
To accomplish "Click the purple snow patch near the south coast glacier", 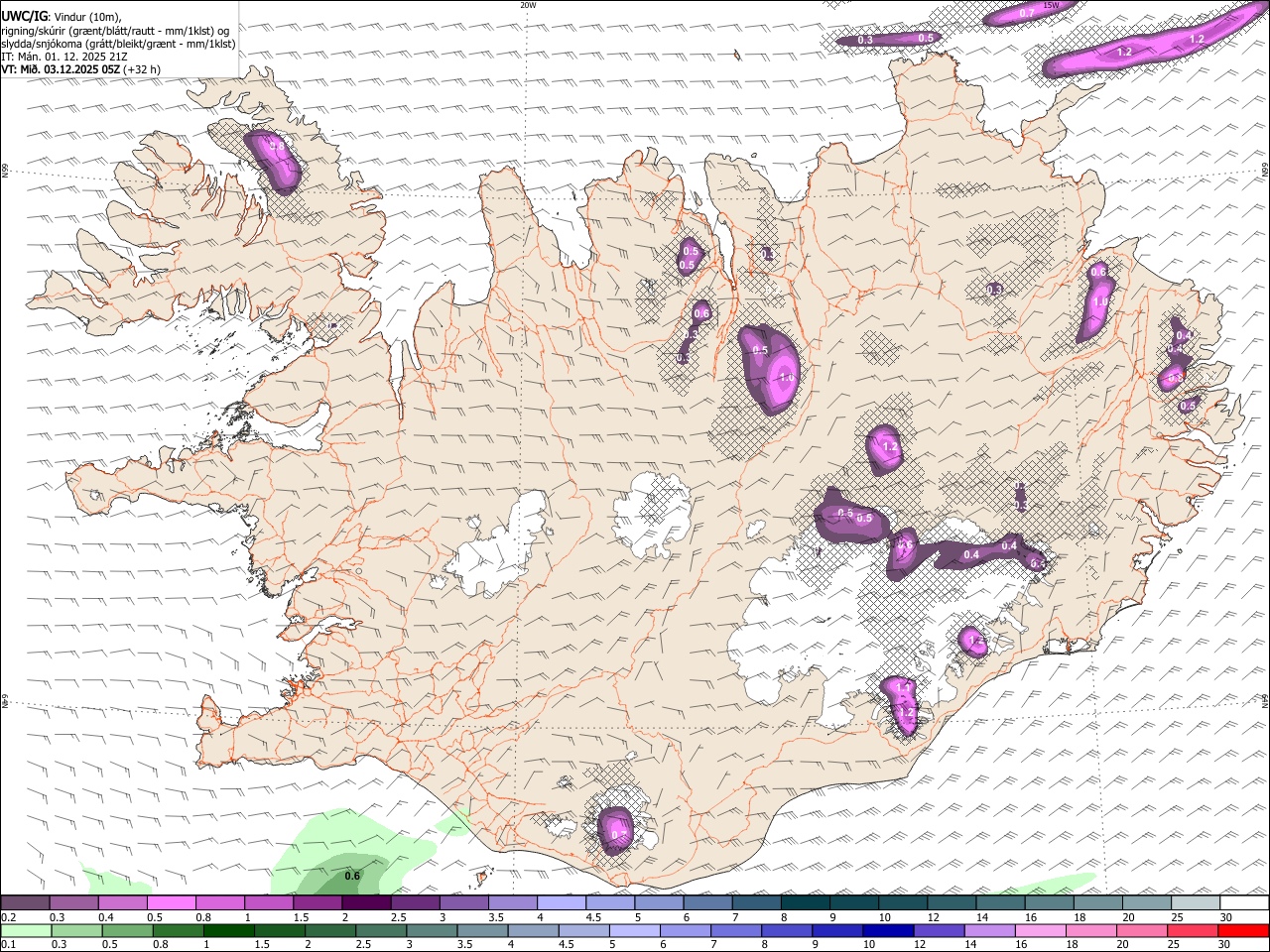I will (615, 831).
